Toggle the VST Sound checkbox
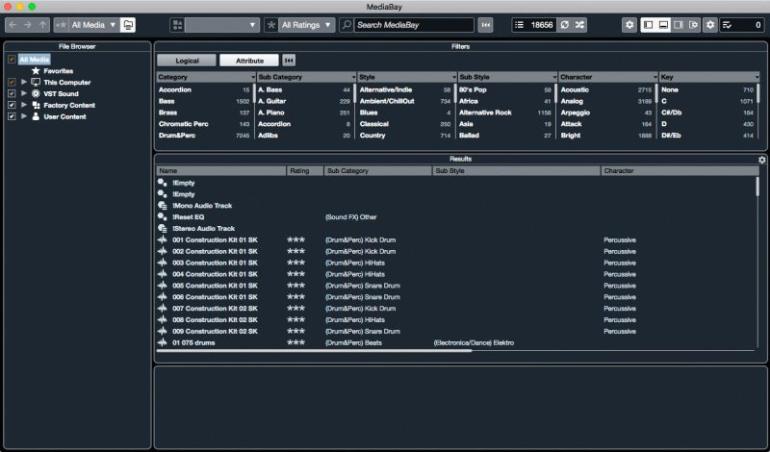 pos(12,94)
